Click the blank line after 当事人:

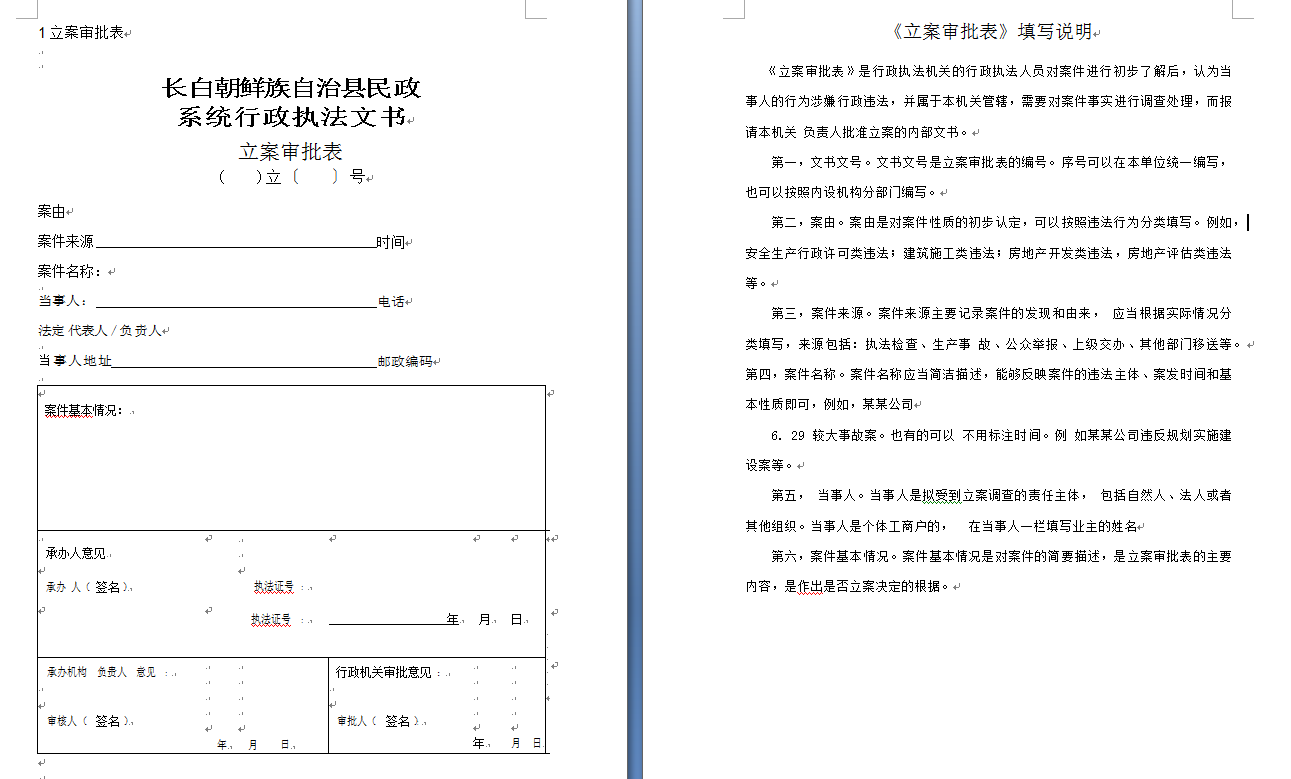235,301
